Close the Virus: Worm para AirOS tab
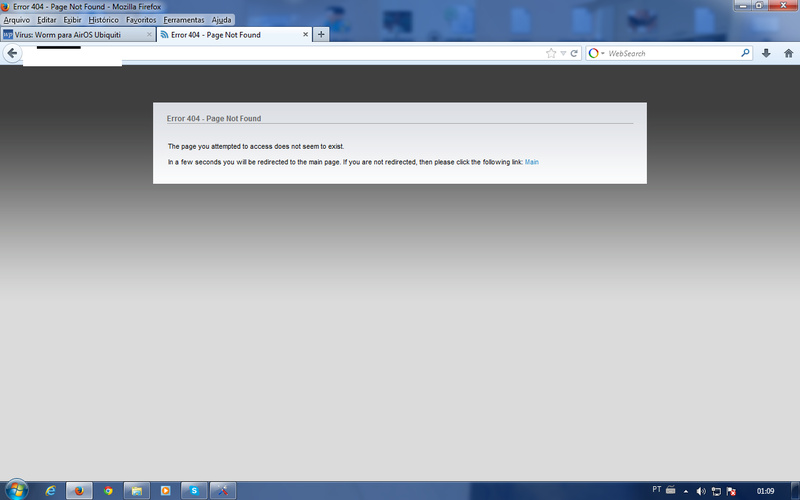This screenshot has width=800, height=500. 149,35
